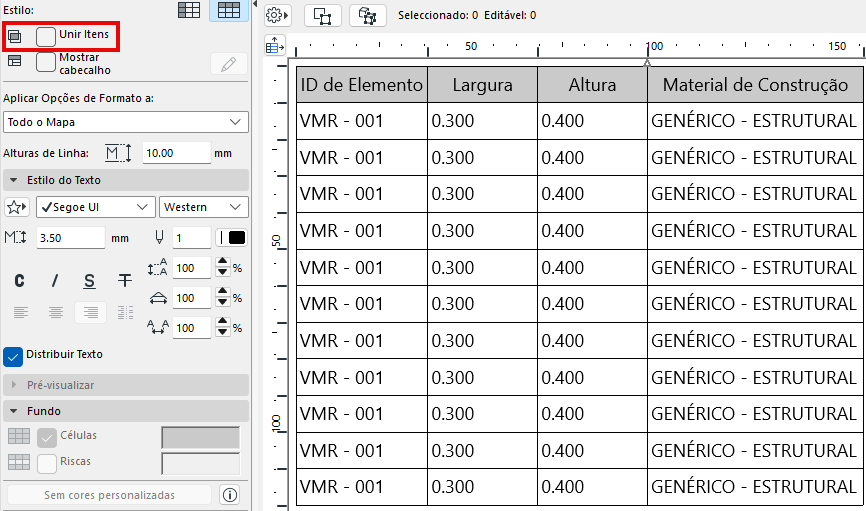Toggle strikethrough text formatting

pyautogui.click(x=125, y=281)
